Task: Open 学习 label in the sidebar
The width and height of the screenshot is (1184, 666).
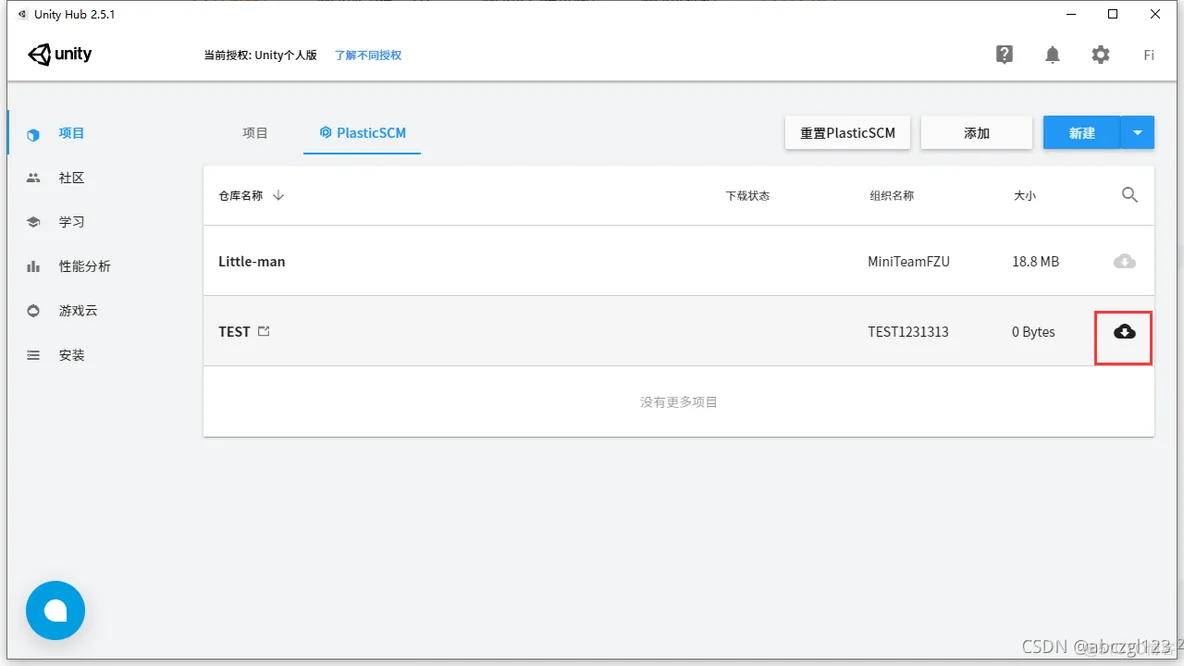Action: pyautogui.click(x=72, y=222)
